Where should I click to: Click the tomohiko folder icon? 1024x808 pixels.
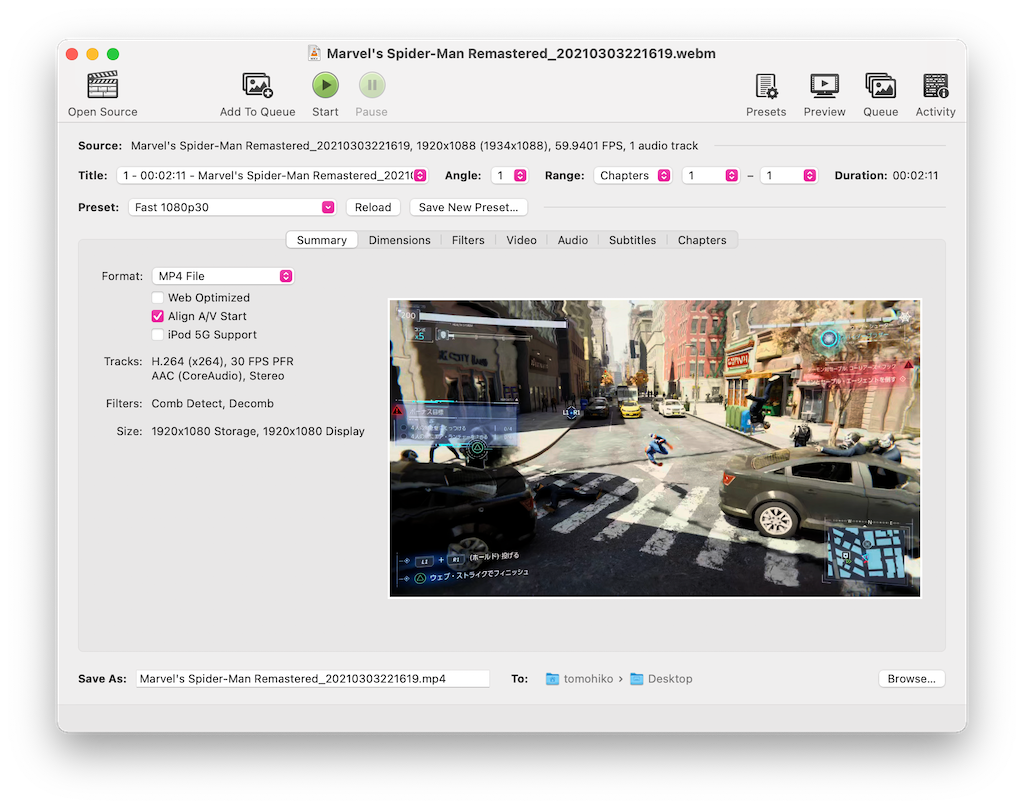click(x=552, y=679)
